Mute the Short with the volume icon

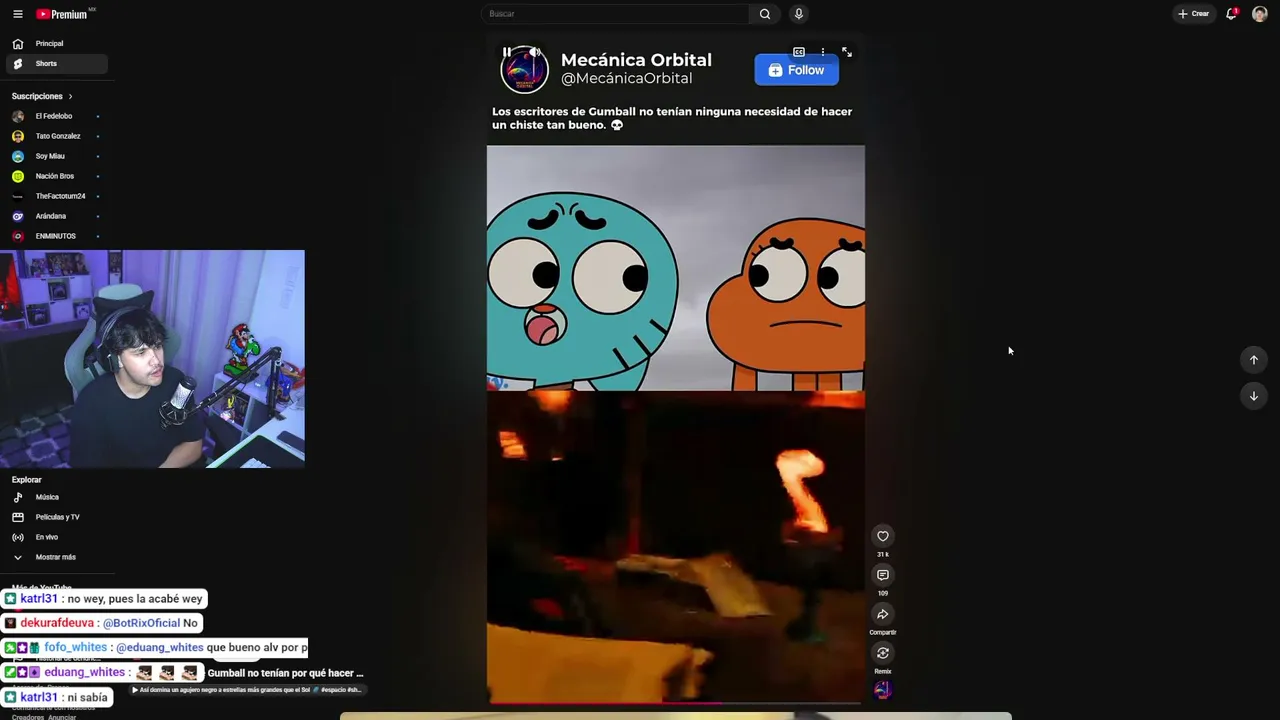pyautogui.click(x=534, y=52)
